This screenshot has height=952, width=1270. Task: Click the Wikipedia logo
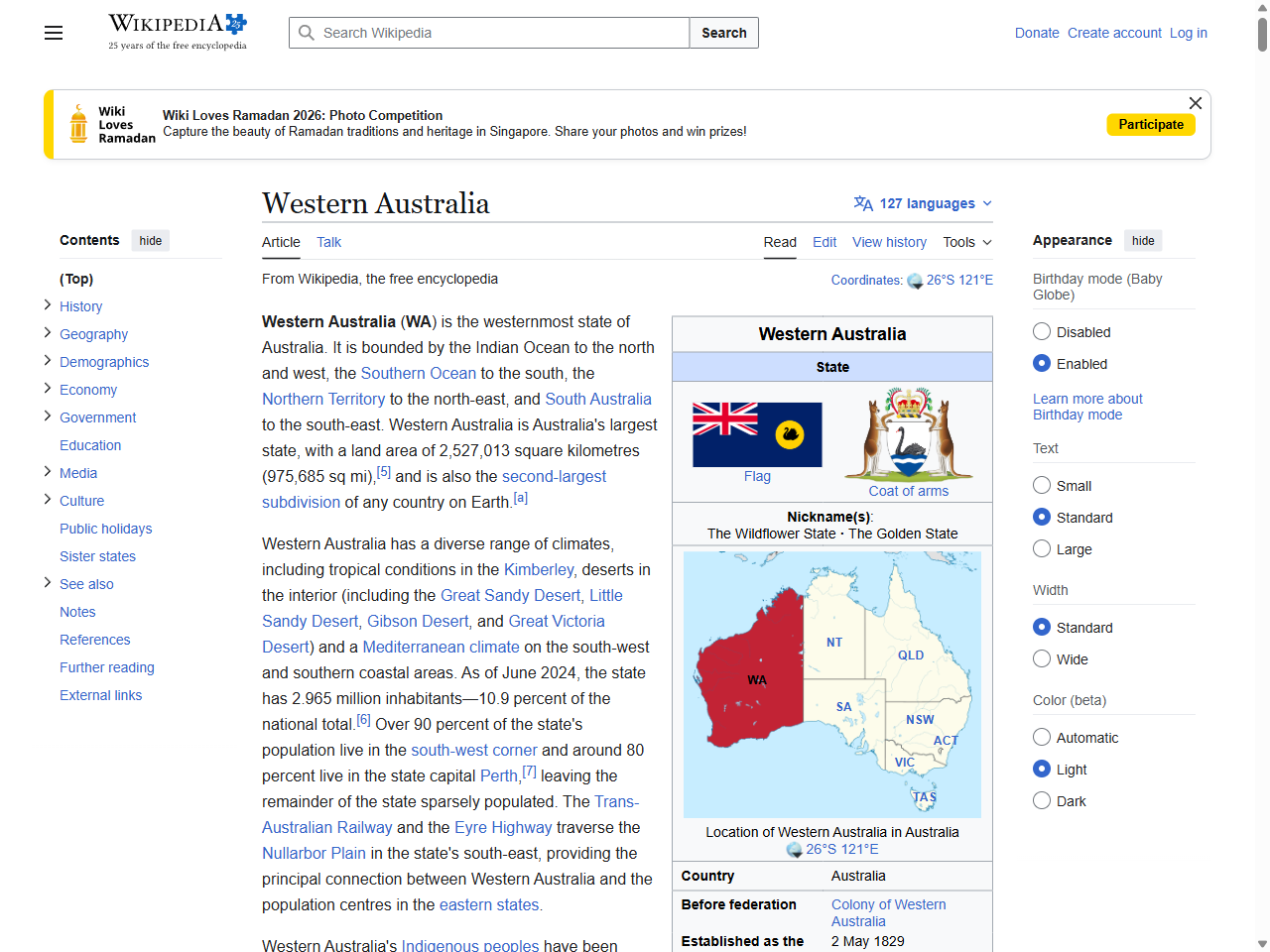click(x=177, y=24)
